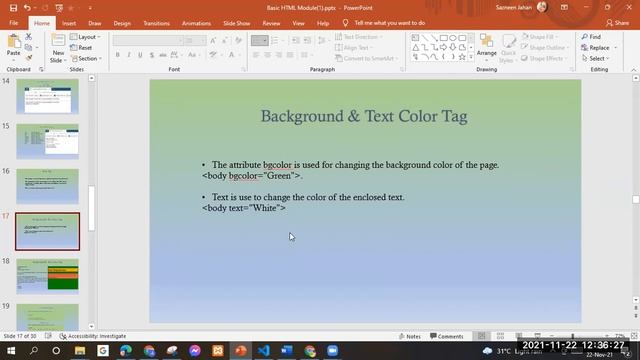Click the New Slide icon
The width and height of the screenshot is (640, 360).
coord(58,41)
